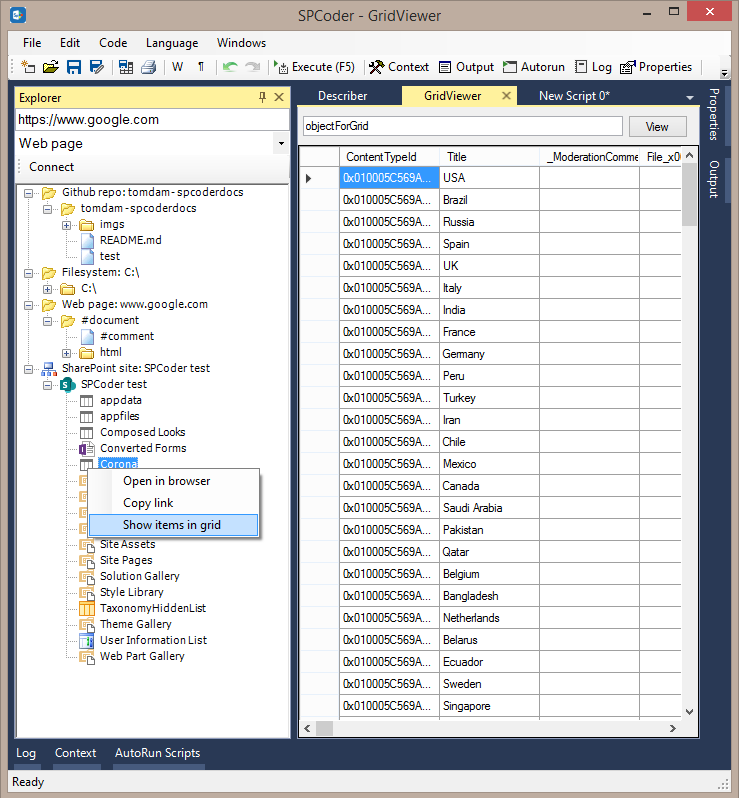Click the URL field with https://www.google.com
The image size is (739, 803).
[152, 120]
